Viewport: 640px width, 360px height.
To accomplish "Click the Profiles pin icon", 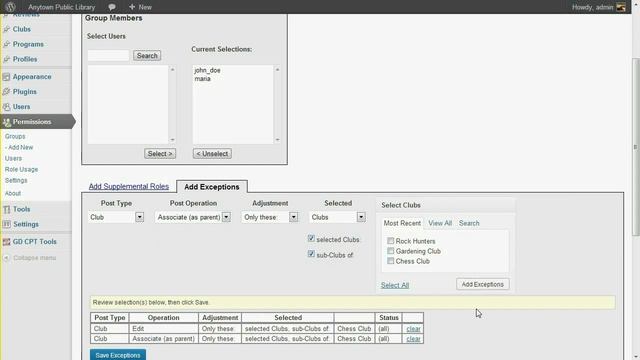I will click(7, 59).
